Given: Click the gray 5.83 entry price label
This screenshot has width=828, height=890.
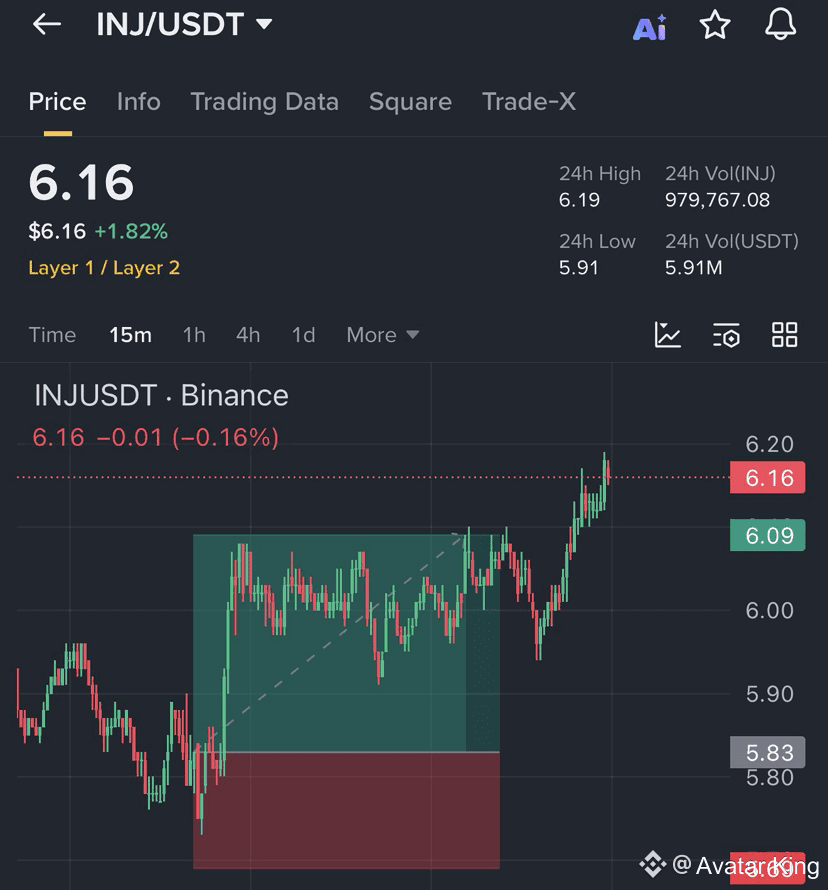Looking at the screenshot, I should click(768, 753).
